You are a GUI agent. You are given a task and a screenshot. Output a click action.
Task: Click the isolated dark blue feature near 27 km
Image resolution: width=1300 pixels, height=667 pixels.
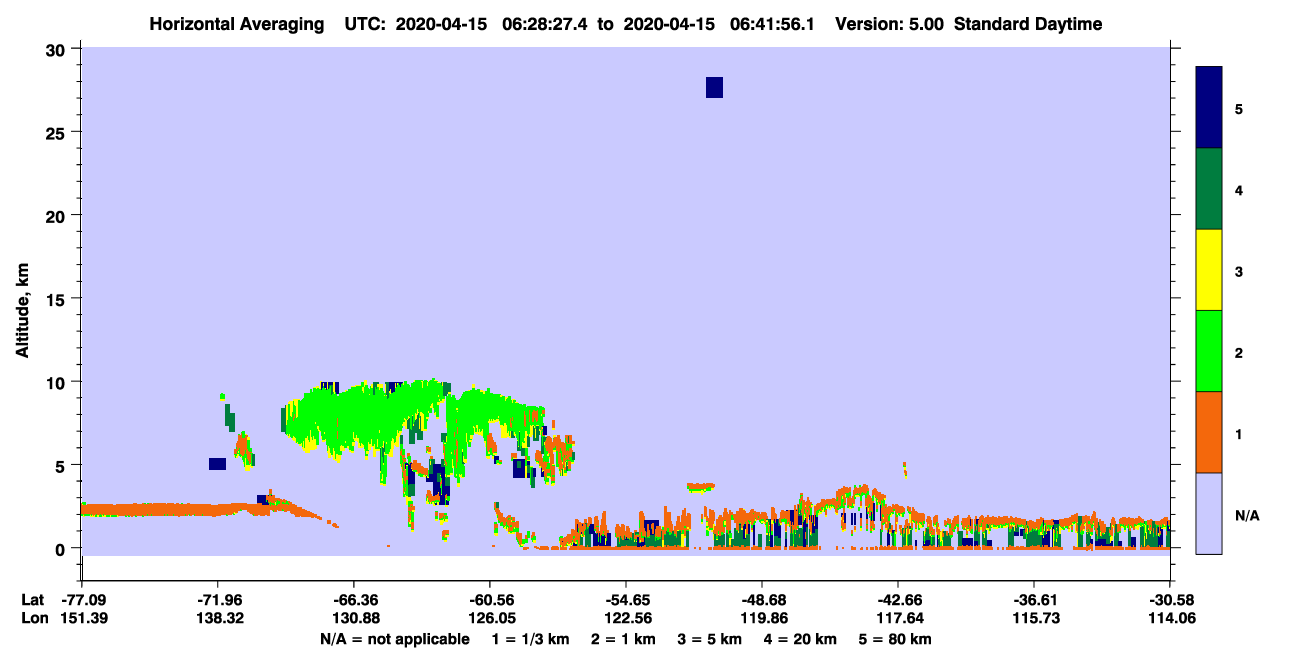pos(714,87)
